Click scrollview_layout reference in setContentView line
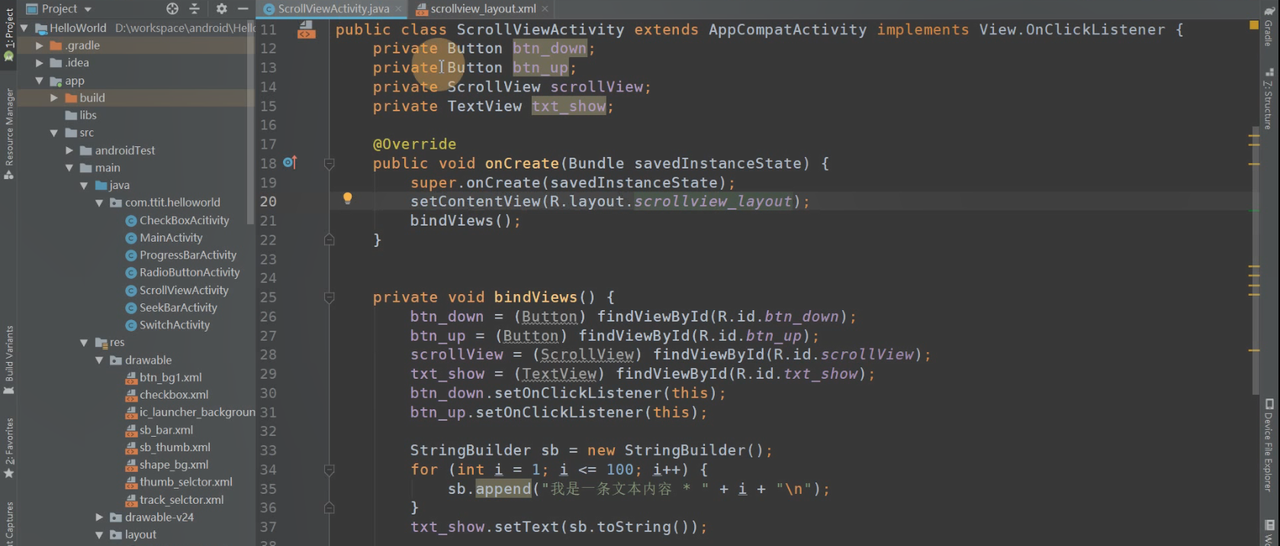 pyautogui.click(x=713, y=201)
